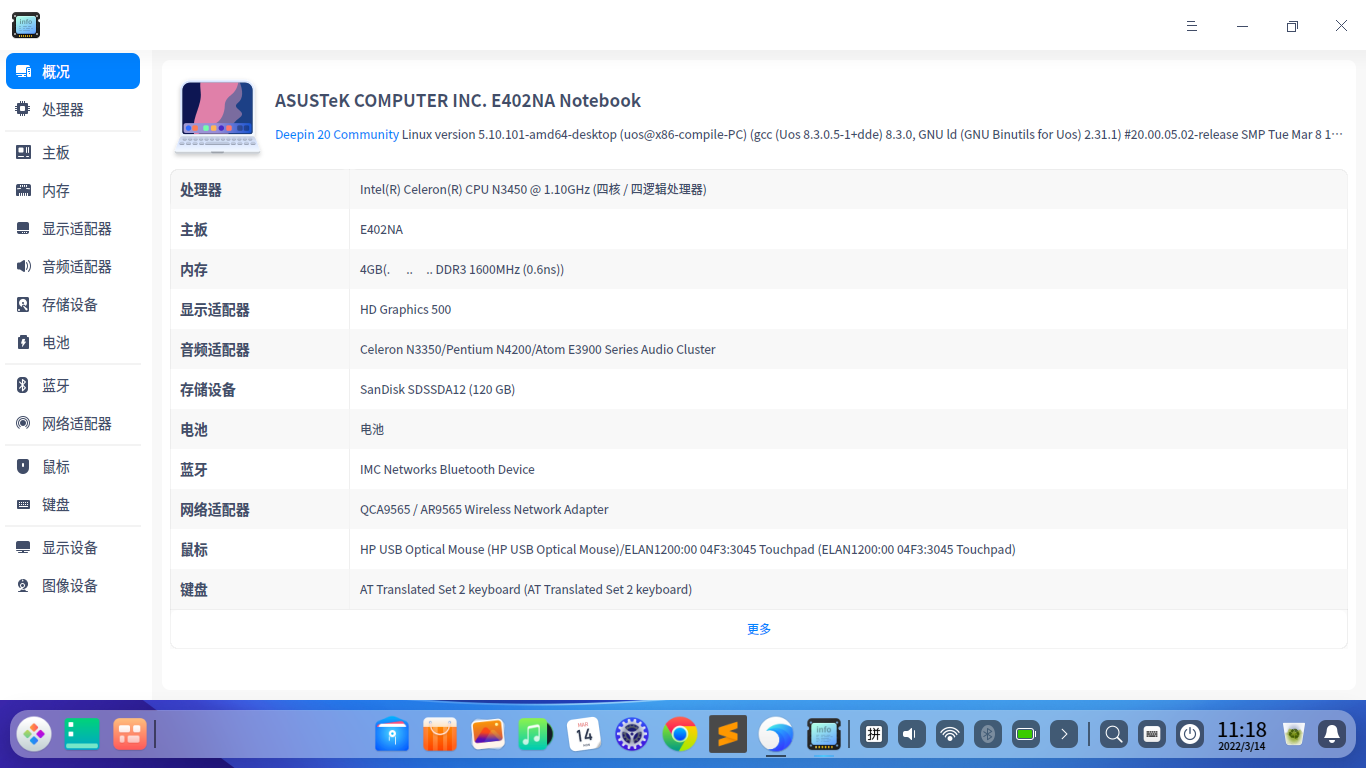Click the IMC Networks Bluetooth Device value
Viewport: 1366px width, 768px height.
coord(447,469)
